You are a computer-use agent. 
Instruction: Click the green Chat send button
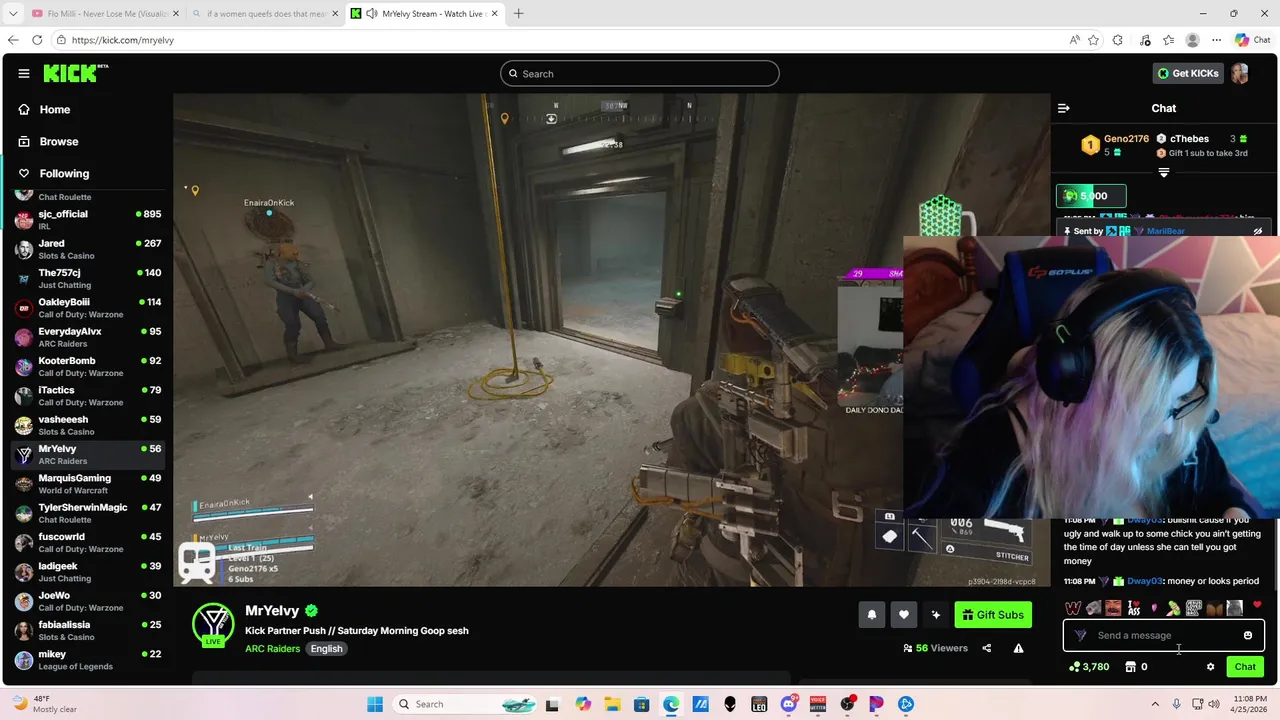1245,667
